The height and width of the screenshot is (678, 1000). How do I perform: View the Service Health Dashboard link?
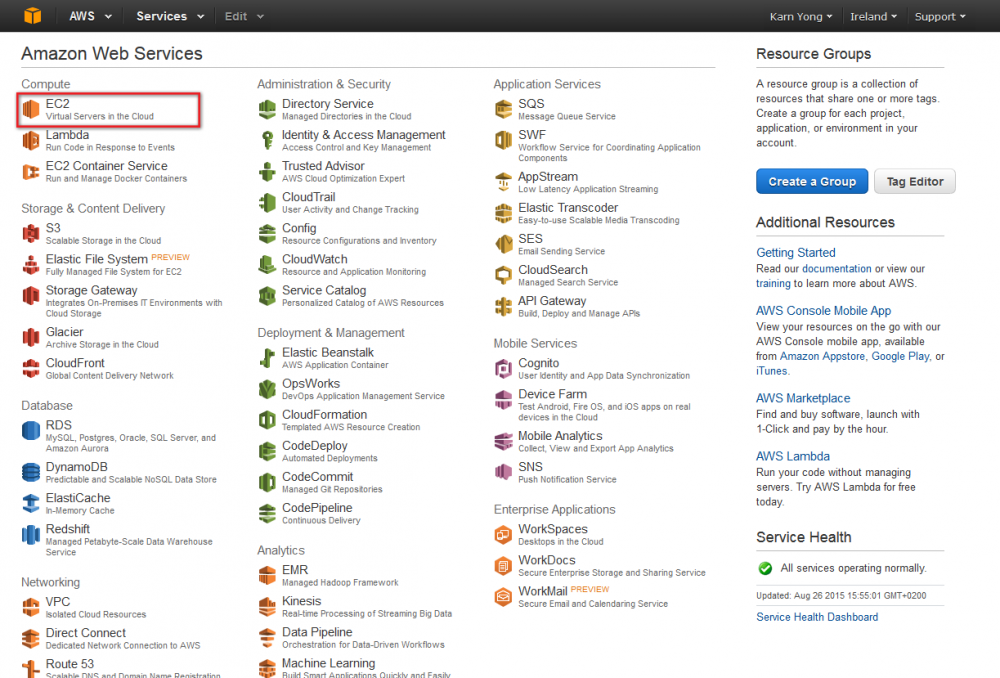coord(817,617)
